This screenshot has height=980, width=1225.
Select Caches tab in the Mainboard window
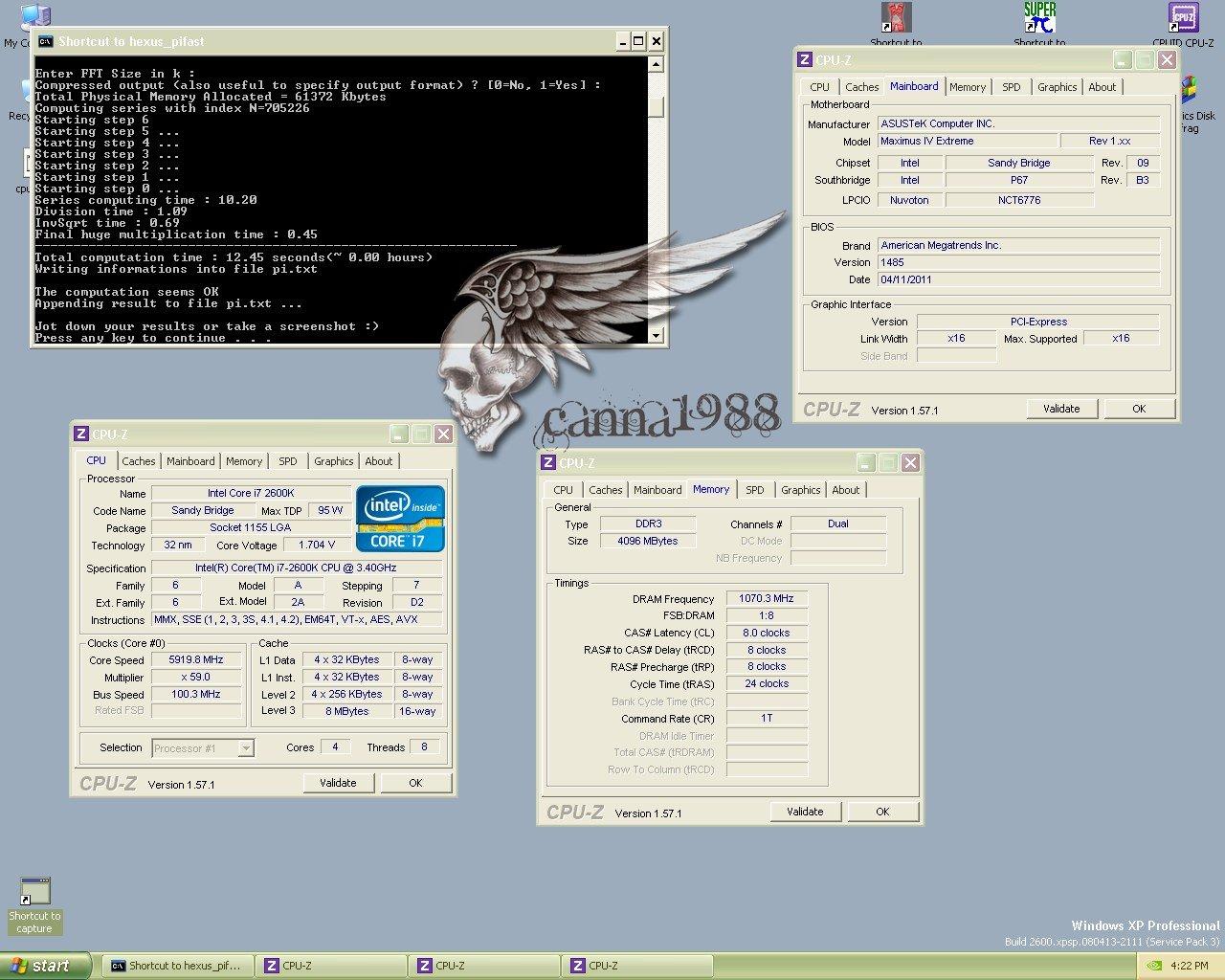click(x=861, y=87)
